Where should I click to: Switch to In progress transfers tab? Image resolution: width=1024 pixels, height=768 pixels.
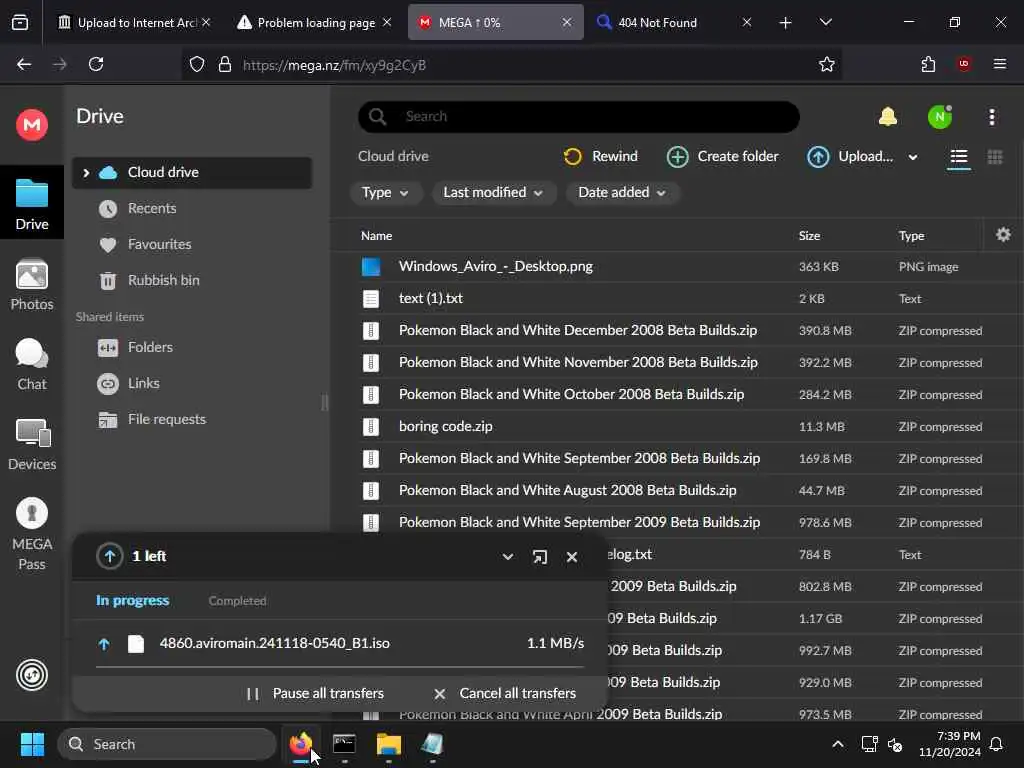pyautogui.click(x=133, y=600)
